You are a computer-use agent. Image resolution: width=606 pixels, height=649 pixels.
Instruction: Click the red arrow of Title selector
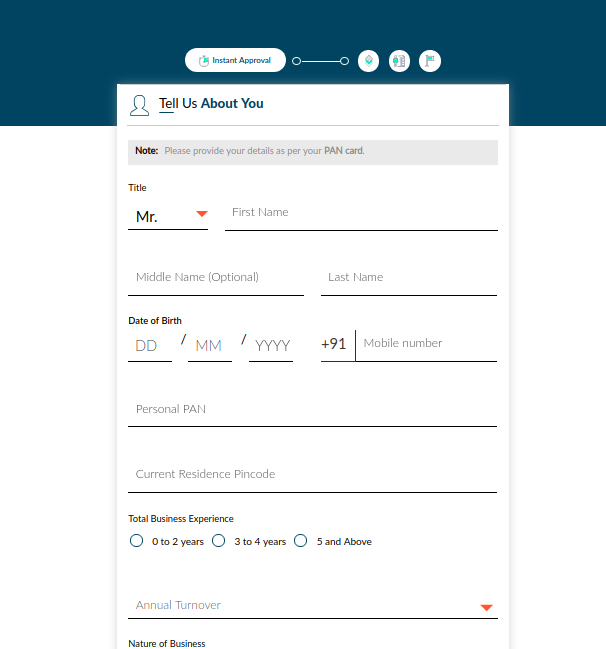[x=201, y=214]
